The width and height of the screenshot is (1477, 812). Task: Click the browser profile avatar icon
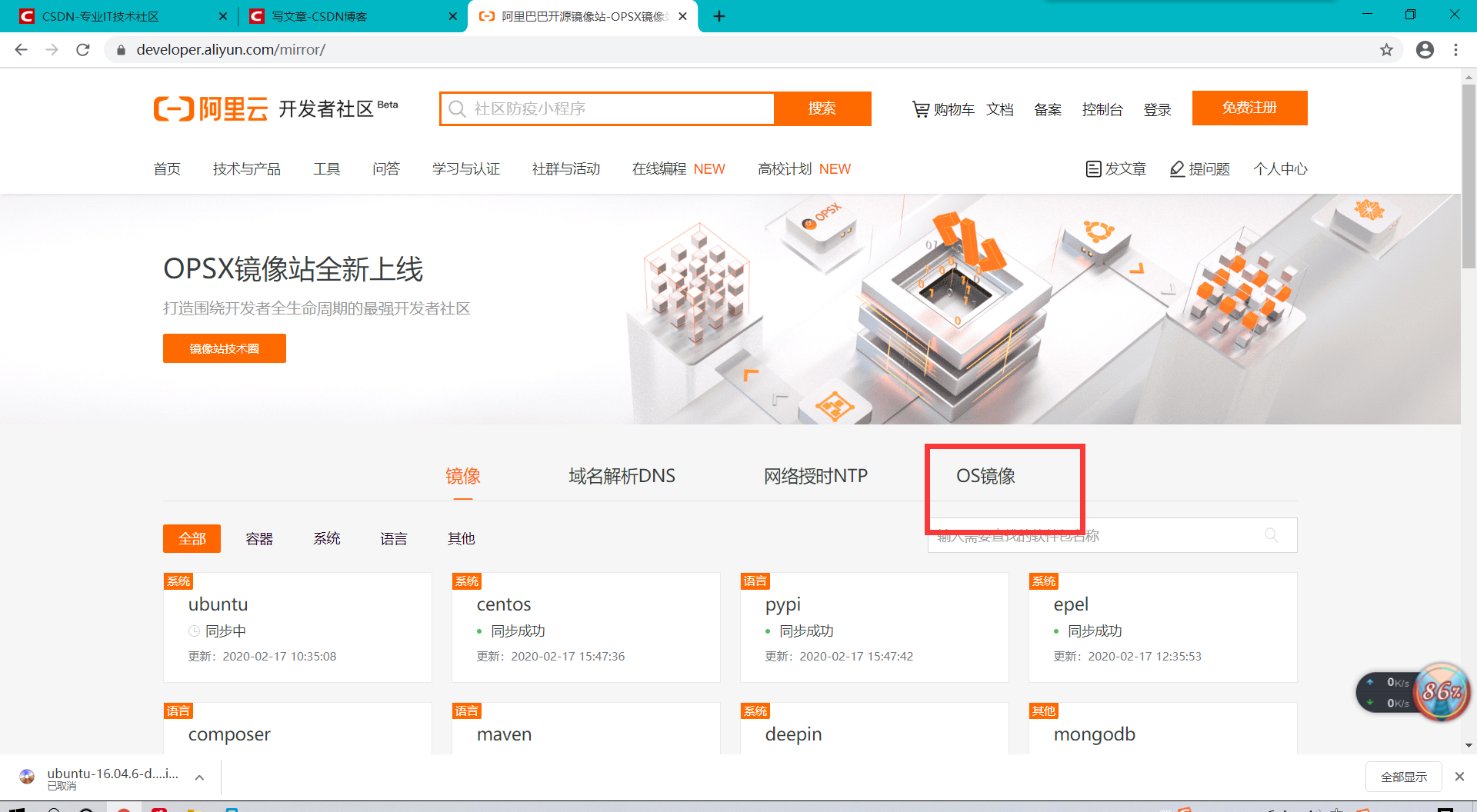click(1425, 49)
